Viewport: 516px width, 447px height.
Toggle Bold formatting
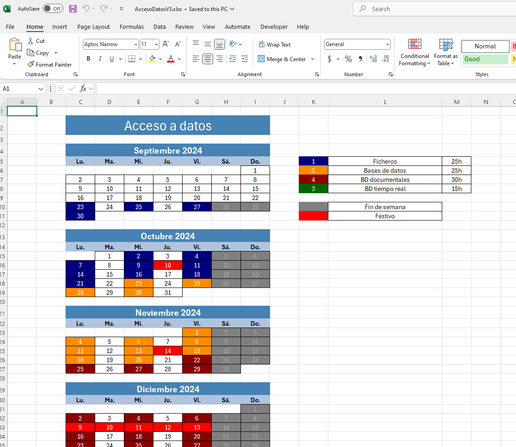[88, 59]
